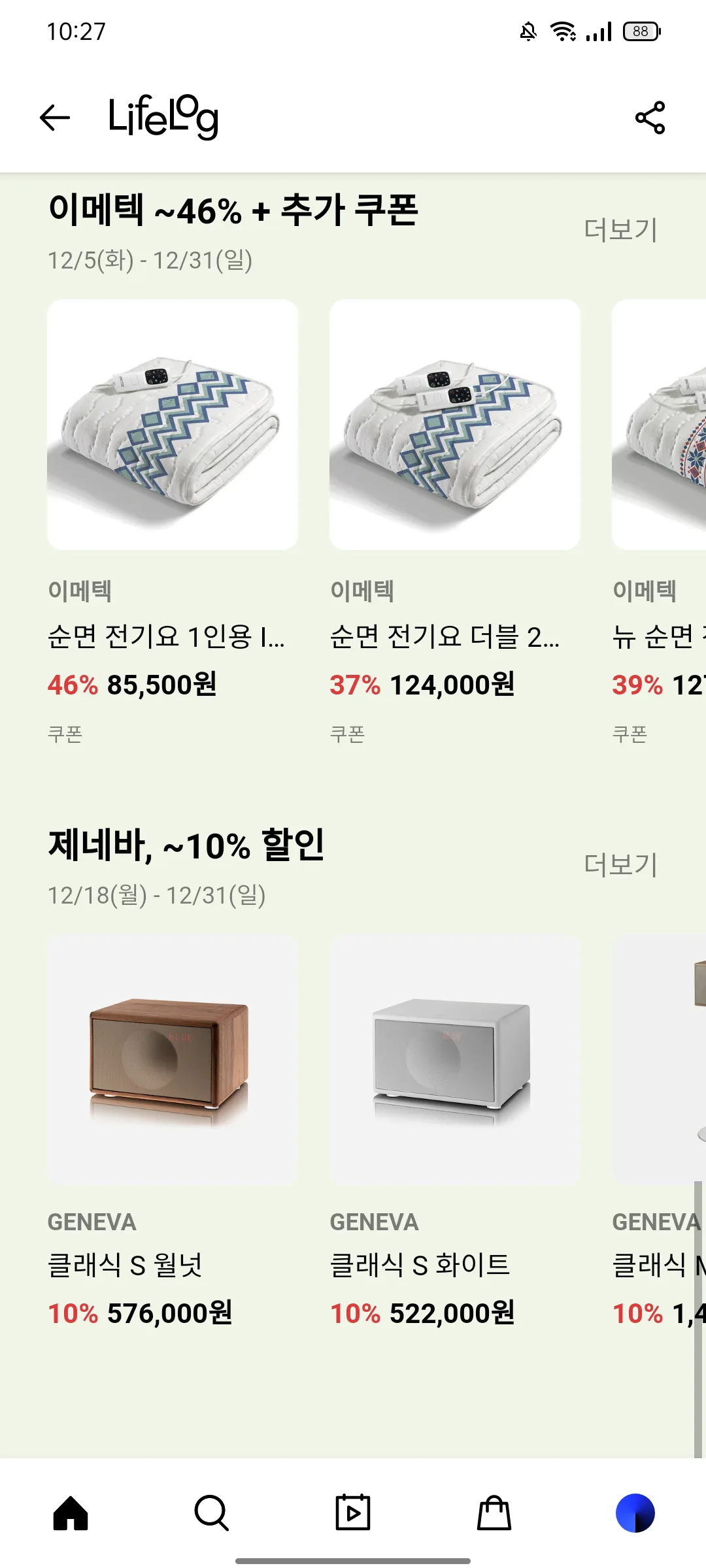Open the blue profile circle icon

(x=635, y=1513)
